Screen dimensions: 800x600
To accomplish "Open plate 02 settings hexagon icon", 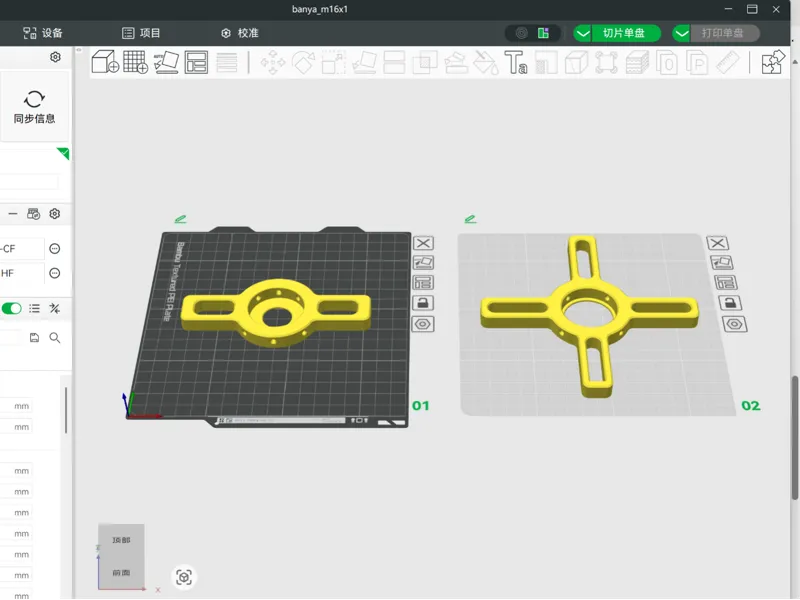I will (734, 324).
